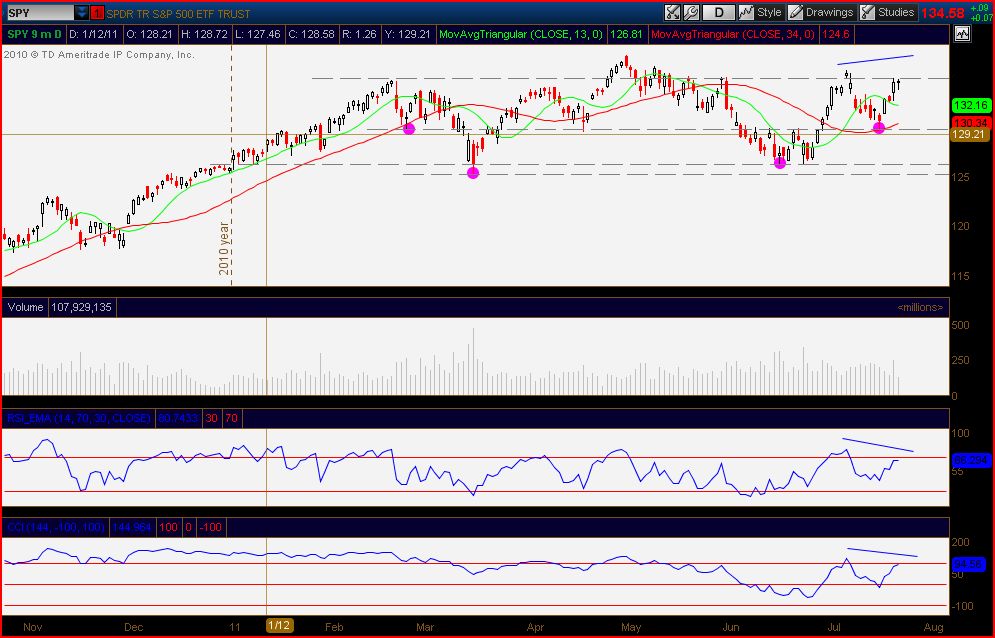Screen dimensions: 995x638
Task: Select the drawing tools icon beside wrench
Action: point(673,12)
